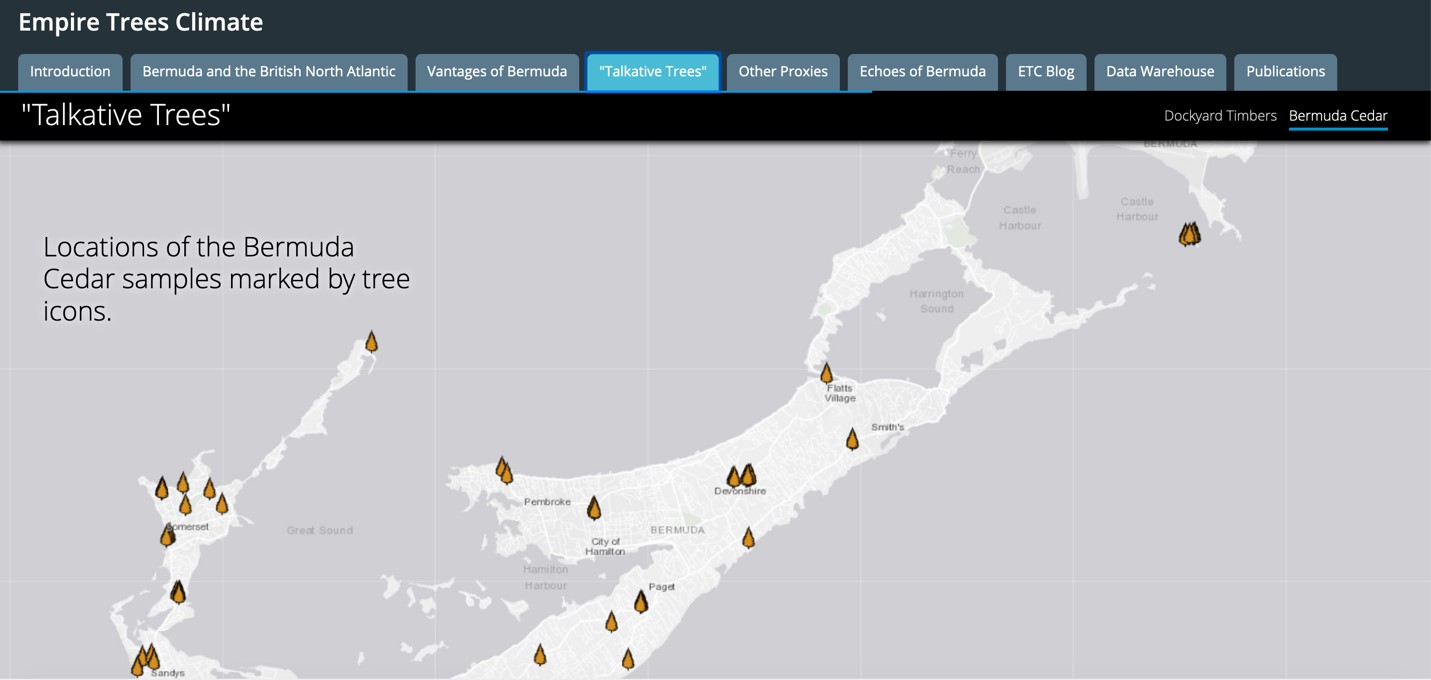
Task: Open the ETC Blog tab
Action: pyautogui.click(x=1046, y=72)
